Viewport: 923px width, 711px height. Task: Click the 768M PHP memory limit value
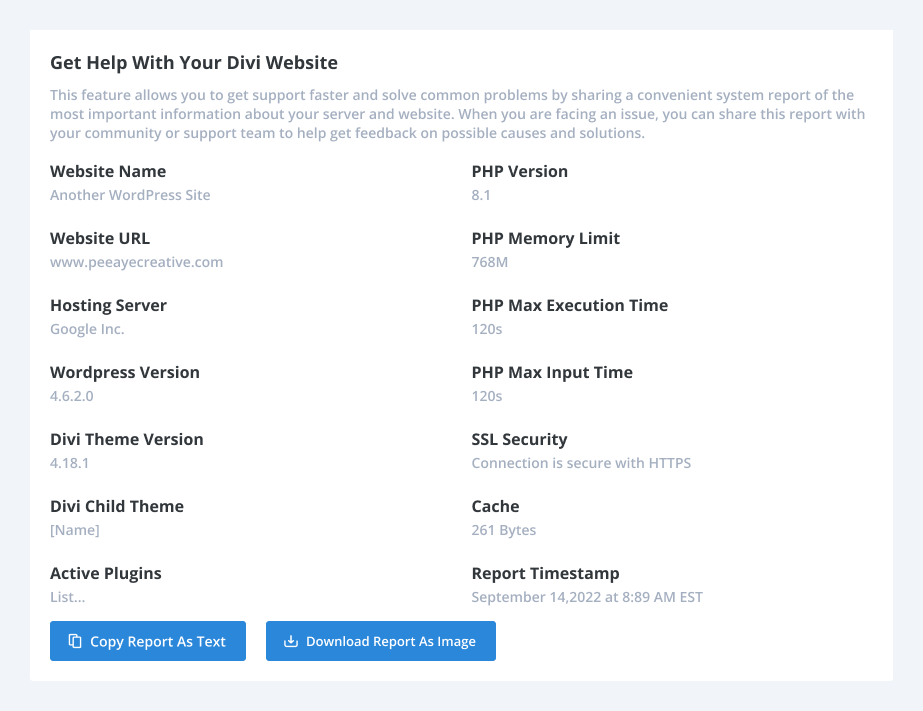[490, 262]
